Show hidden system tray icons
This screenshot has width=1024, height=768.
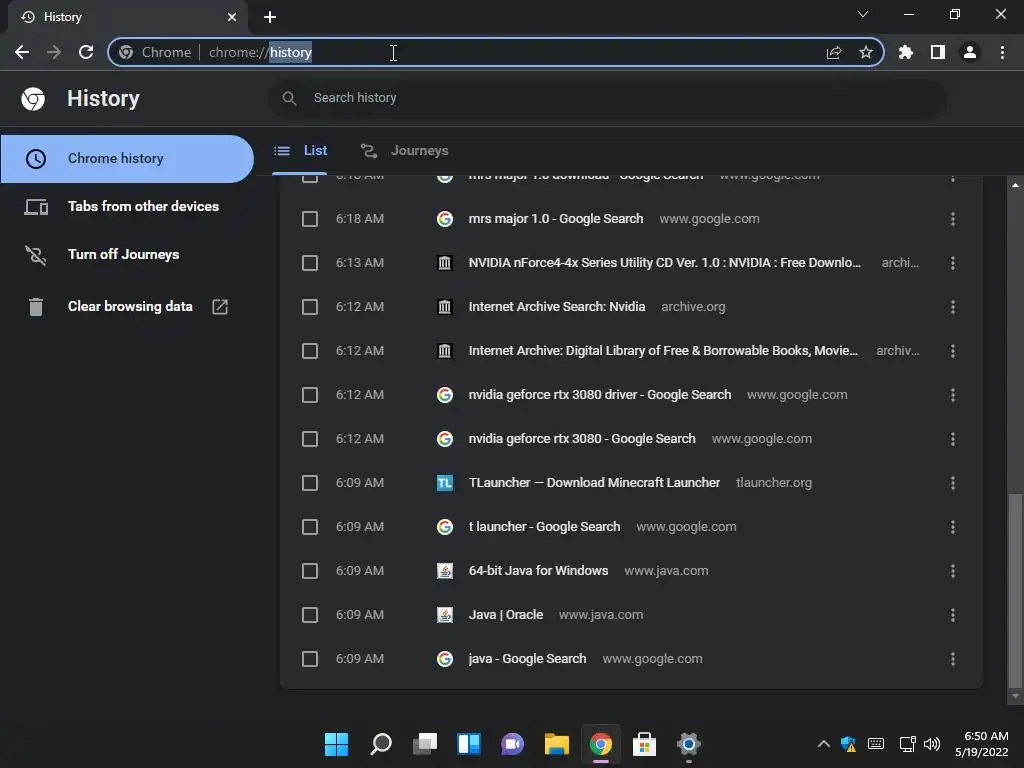point(824,744)
